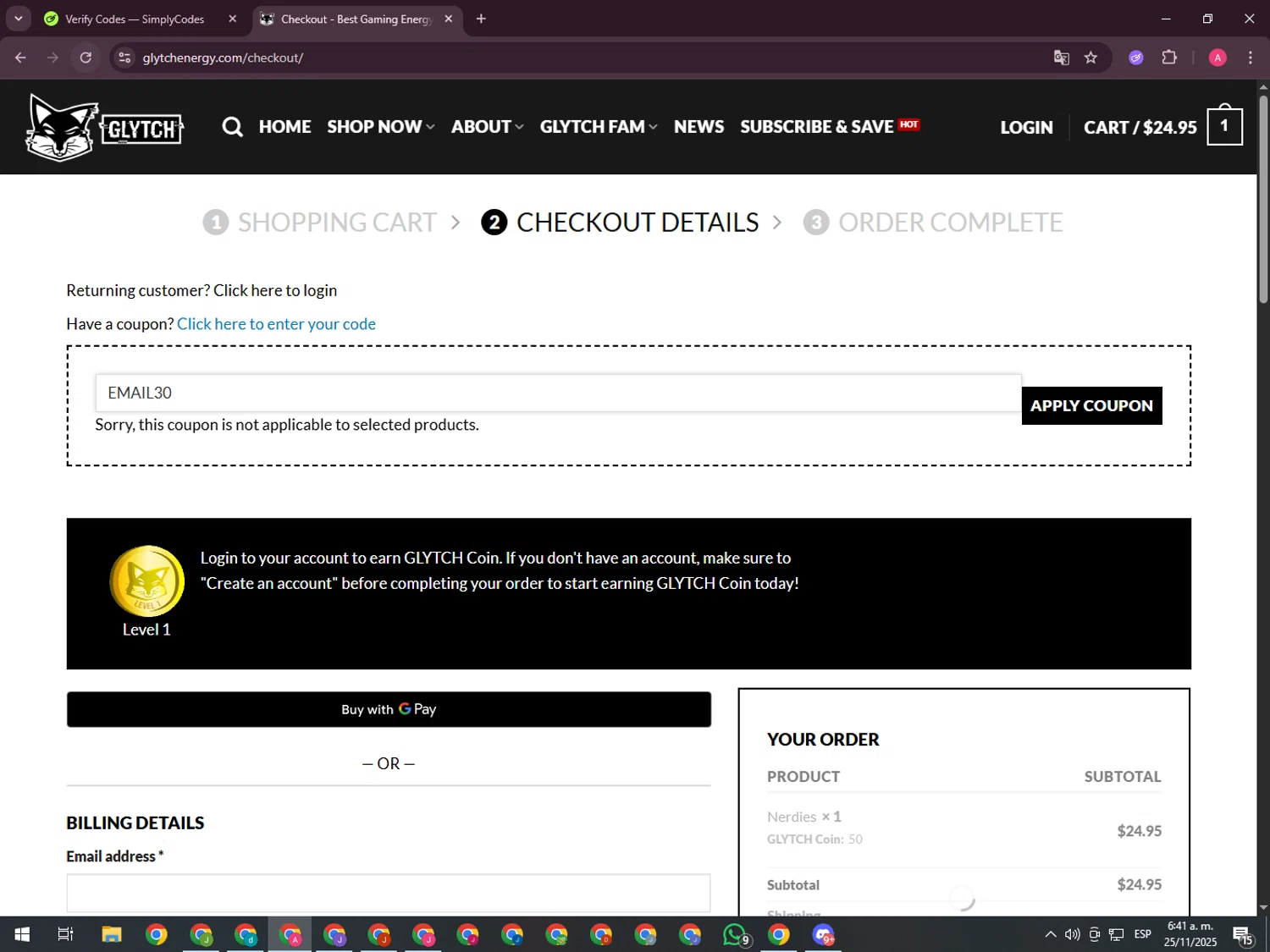Viewport: 1270px width, 952px height.
Task: Click Returning customer login link
Action: coord(275,290)
